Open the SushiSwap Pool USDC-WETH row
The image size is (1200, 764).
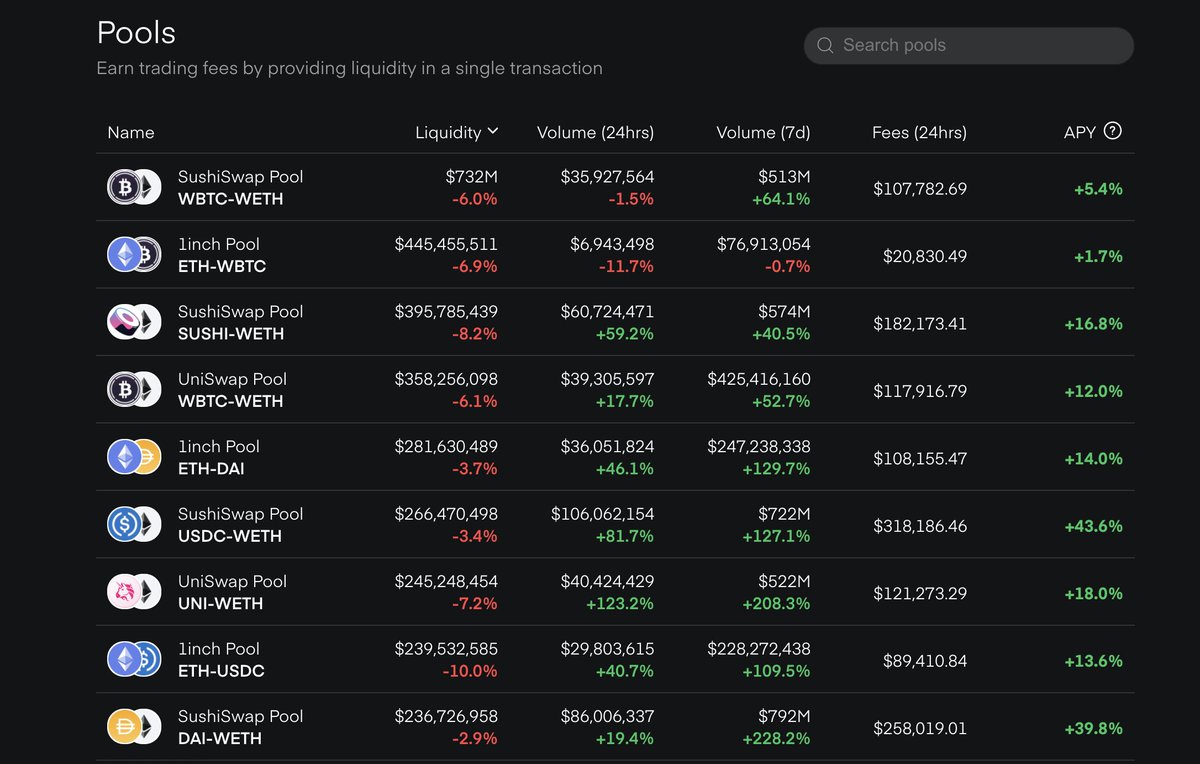pos(615,525)
